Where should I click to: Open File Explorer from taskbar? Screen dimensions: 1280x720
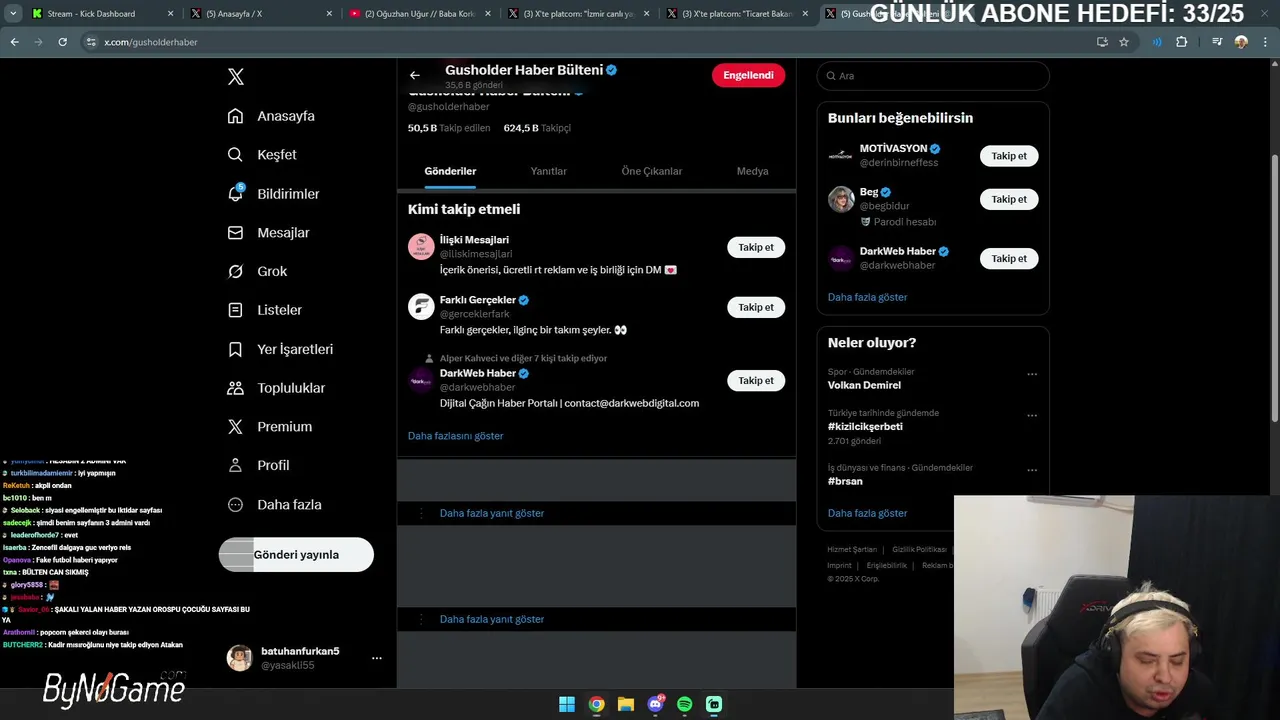pos(626,704)
